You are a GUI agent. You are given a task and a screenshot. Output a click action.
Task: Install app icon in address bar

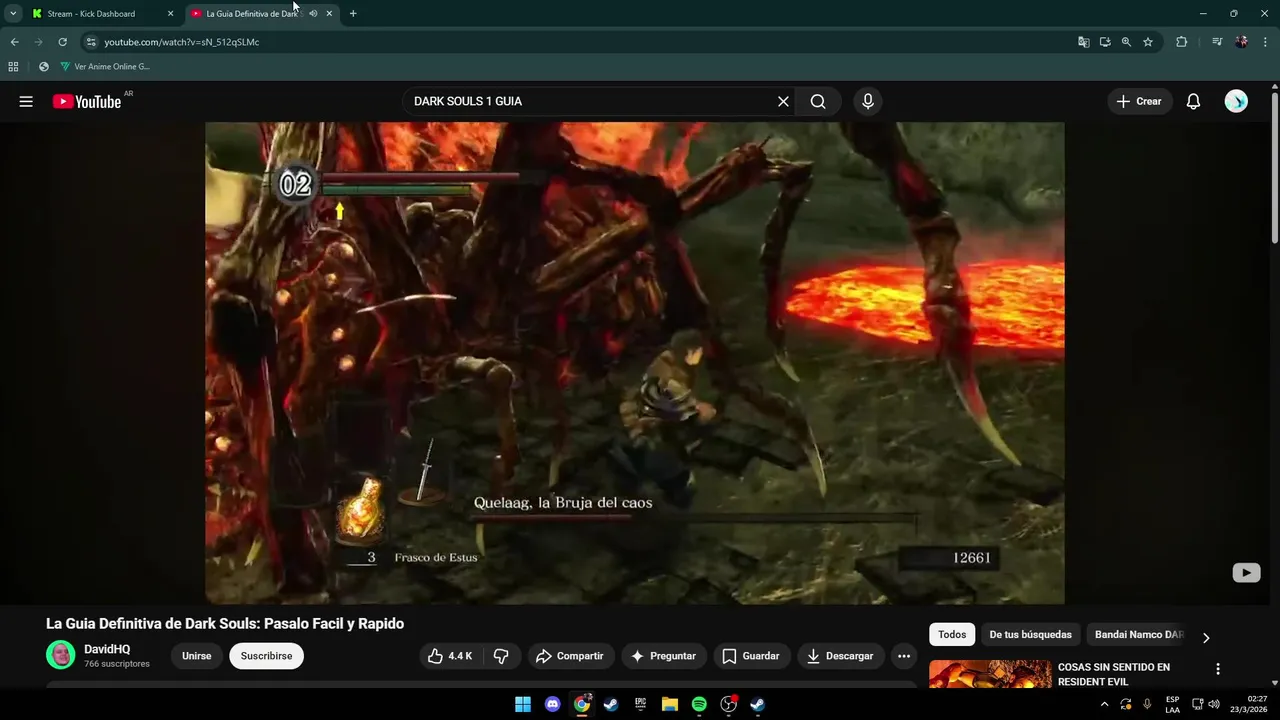click(x=1105, y=42)
